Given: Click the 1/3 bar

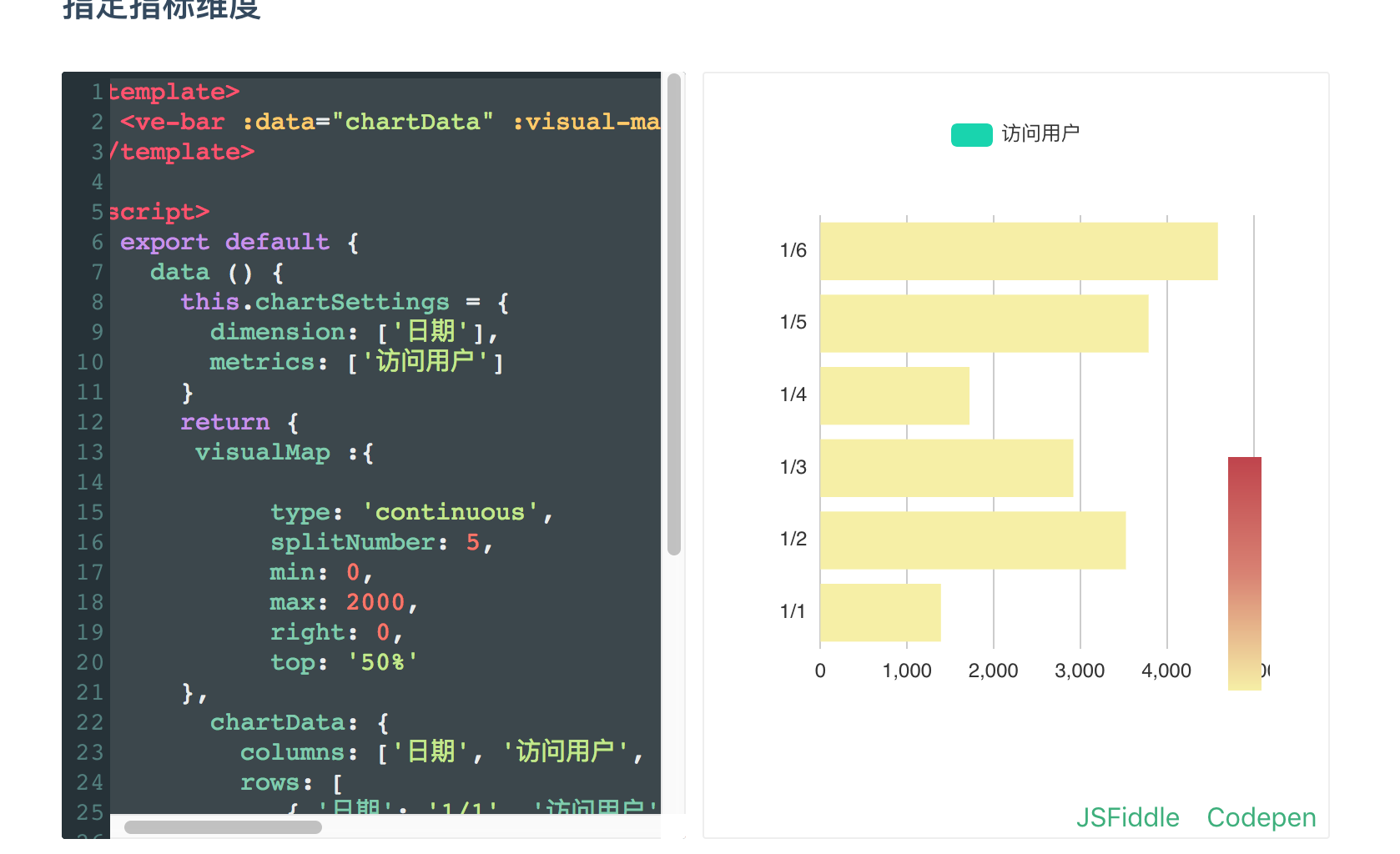Looking at the screenshot, I should click(947, 467).
